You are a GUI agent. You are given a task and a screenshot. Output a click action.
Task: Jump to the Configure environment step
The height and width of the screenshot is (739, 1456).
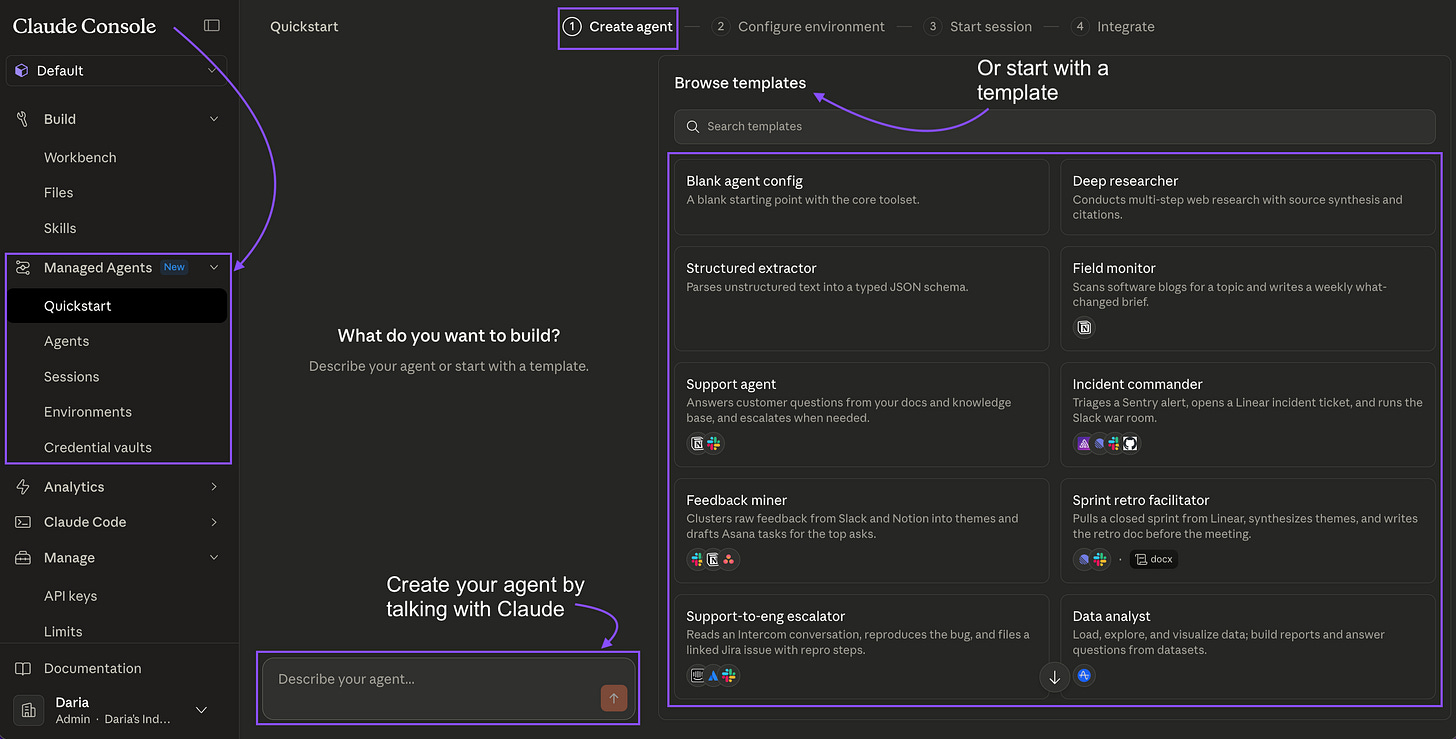tap(799, 27)
